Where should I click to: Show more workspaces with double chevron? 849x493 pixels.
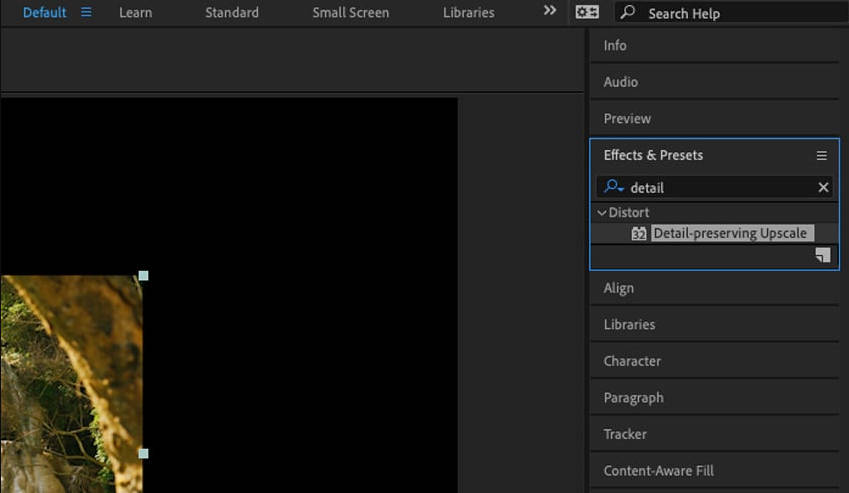[x=550, y=11]
